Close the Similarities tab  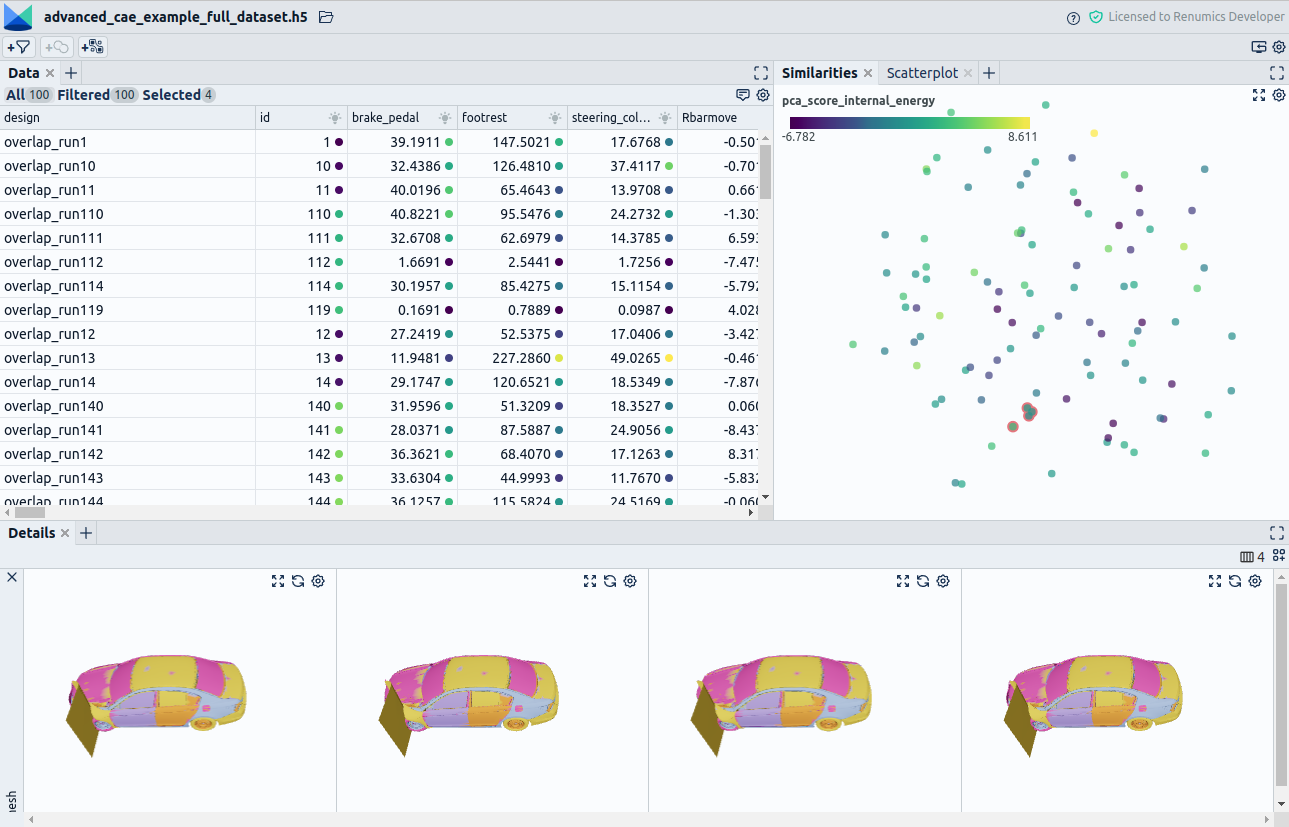(x=868, y=73)
